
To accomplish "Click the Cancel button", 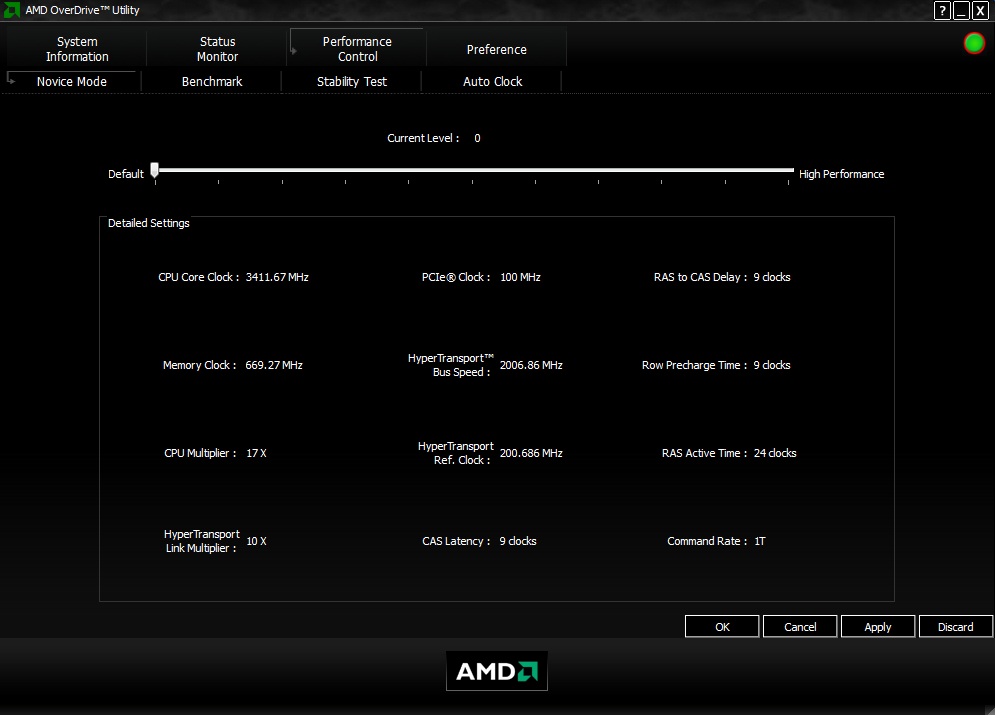I will (800, 627).
